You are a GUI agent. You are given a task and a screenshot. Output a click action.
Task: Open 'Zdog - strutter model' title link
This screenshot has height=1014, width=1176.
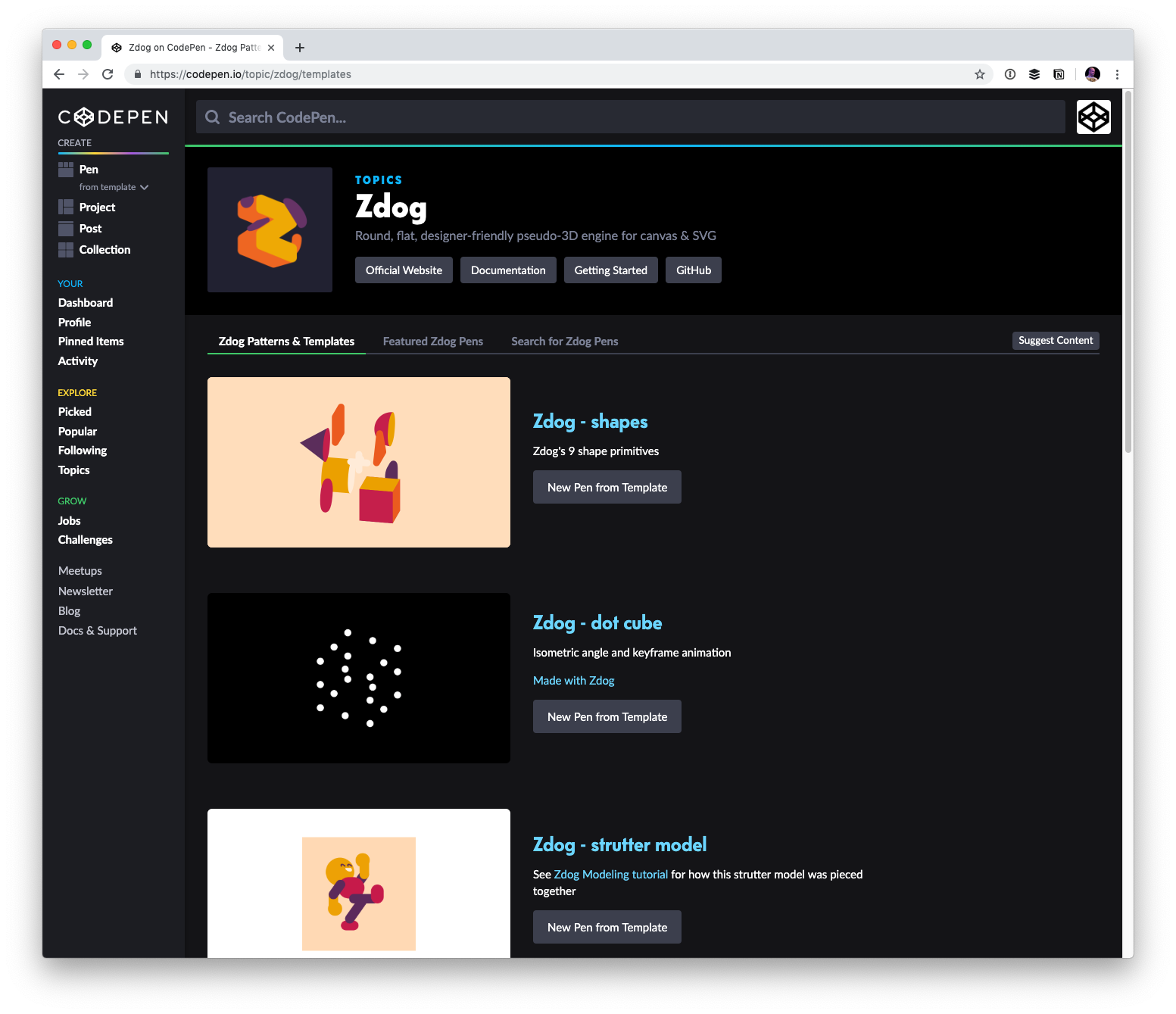click(x=620, y=845)
